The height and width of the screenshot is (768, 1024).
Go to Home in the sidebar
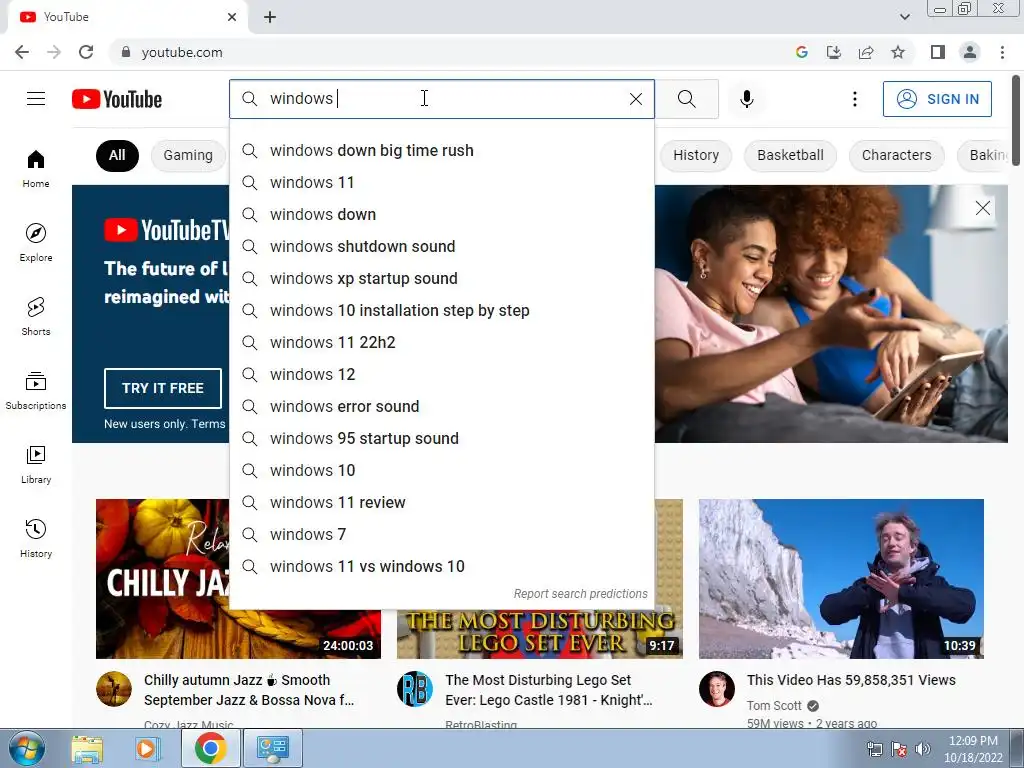point(36,169)
